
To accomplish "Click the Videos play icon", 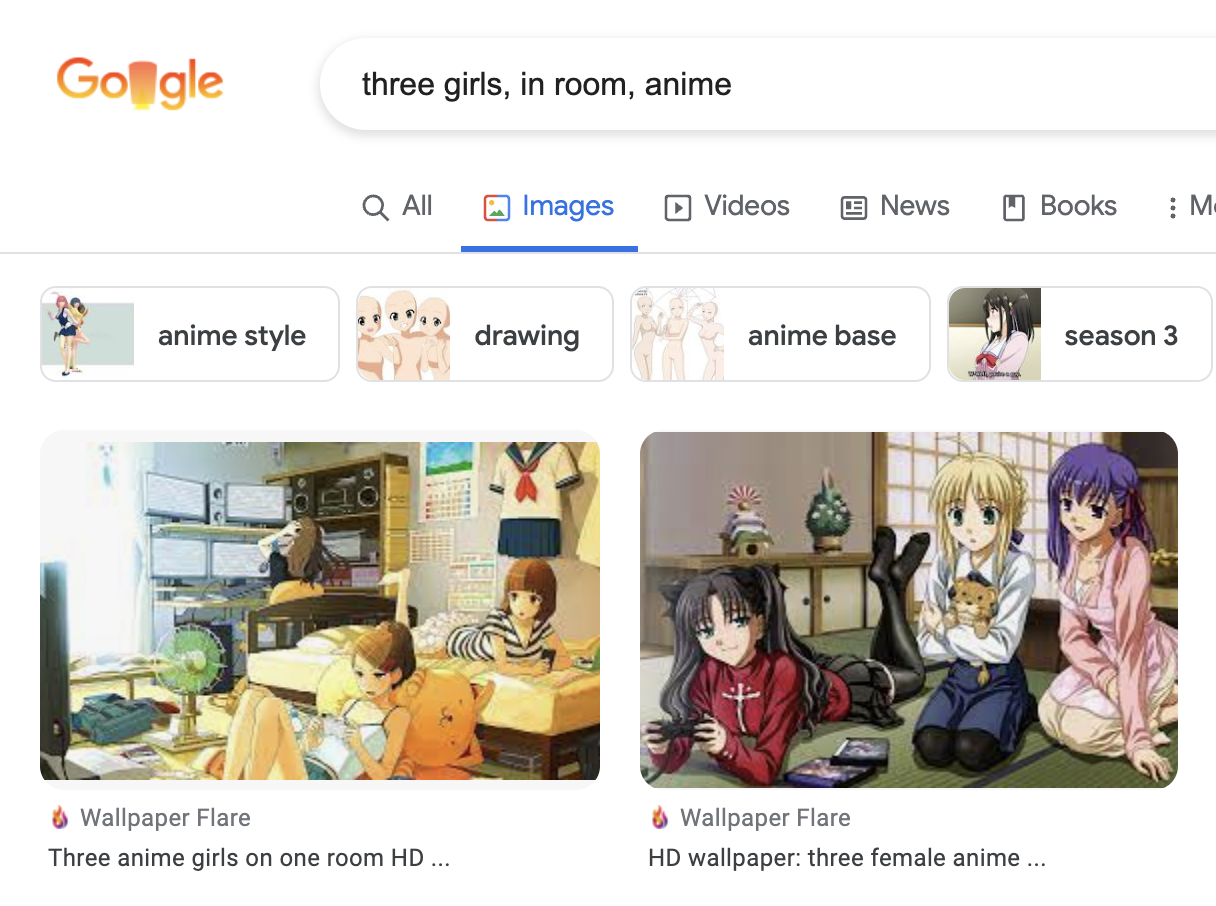I will pos(678,208).
